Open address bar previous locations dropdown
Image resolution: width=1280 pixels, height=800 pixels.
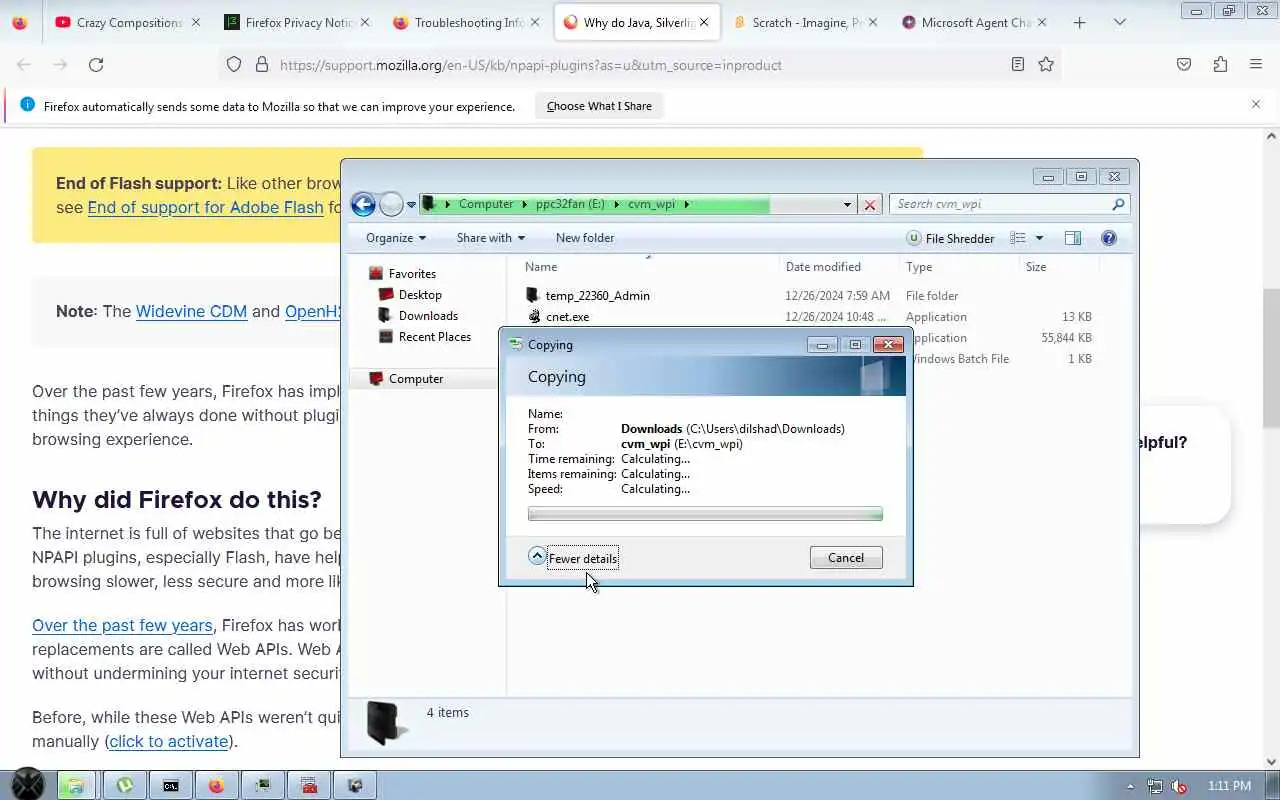coord(847,205)
